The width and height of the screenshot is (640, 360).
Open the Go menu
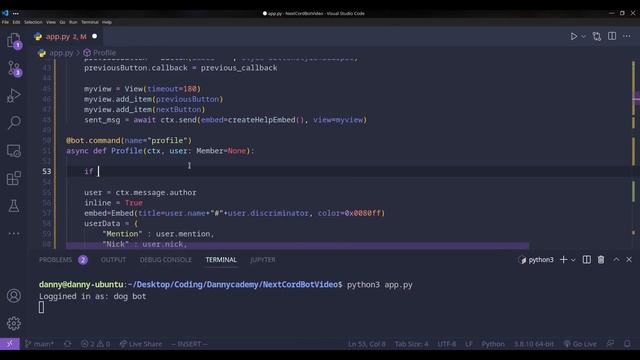coord(62,22)
